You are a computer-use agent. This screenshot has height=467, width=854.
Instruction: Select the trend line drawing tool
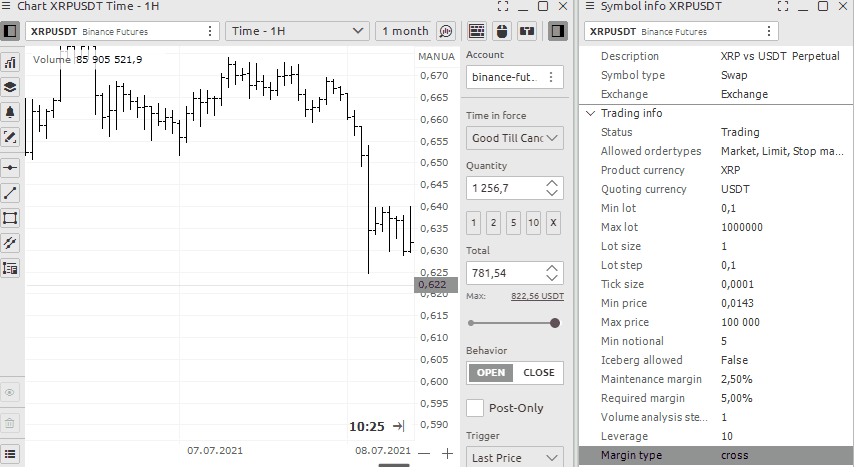pyautogui.click(x=11, y=193)
